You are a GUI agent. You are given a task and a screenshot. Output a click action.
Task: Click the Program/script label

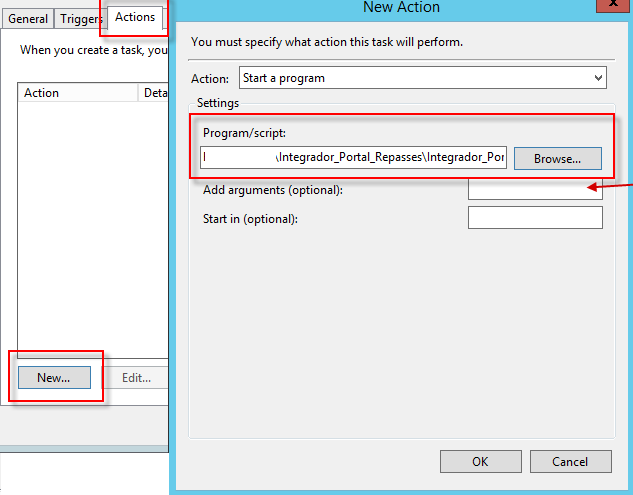pos(245,133)
